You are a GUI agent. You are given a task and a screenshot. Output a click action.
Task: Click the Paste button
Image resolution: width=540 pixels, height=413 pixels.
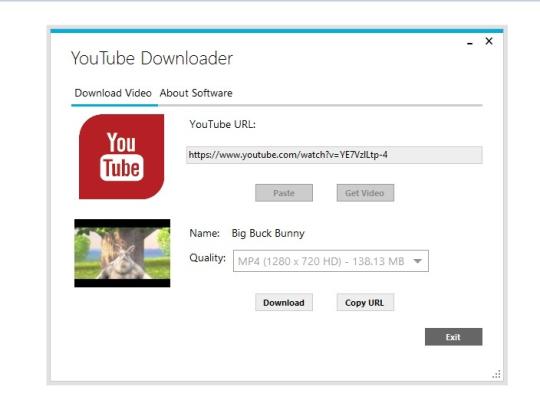(x=284, y=193)
